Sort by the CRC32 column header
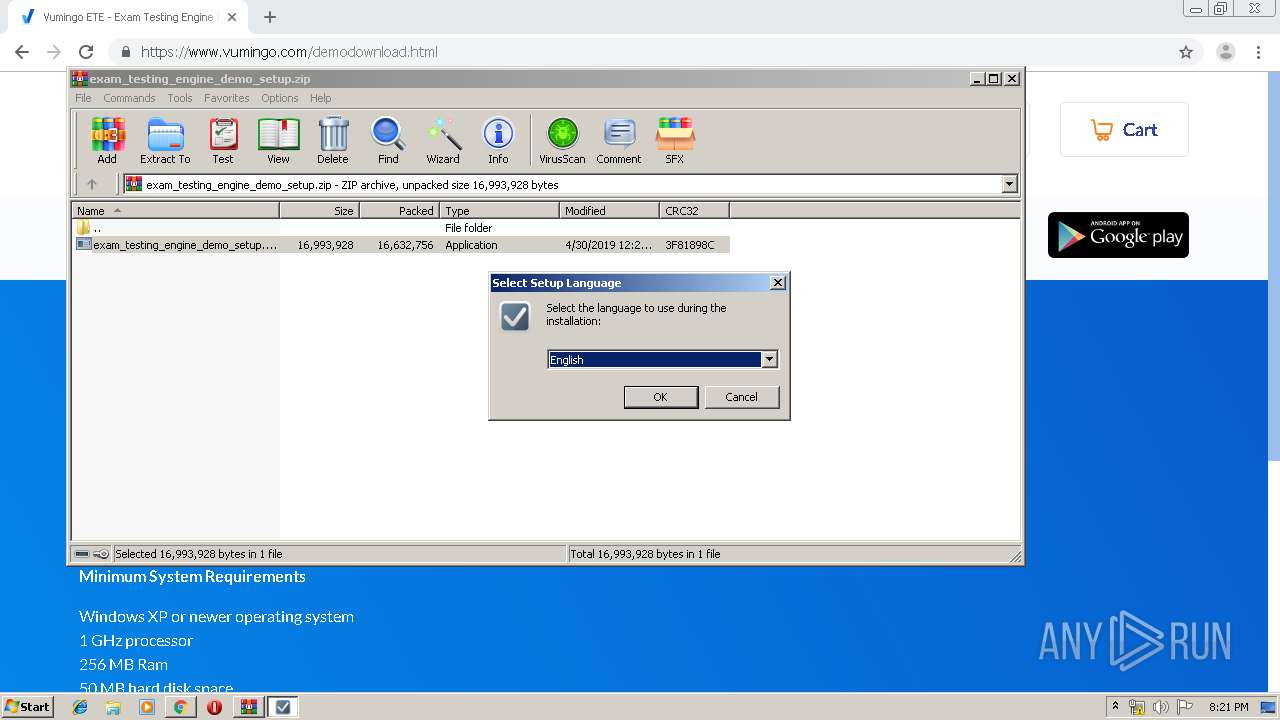Viewport: 1280px width, 720px height. coord(694,210)
